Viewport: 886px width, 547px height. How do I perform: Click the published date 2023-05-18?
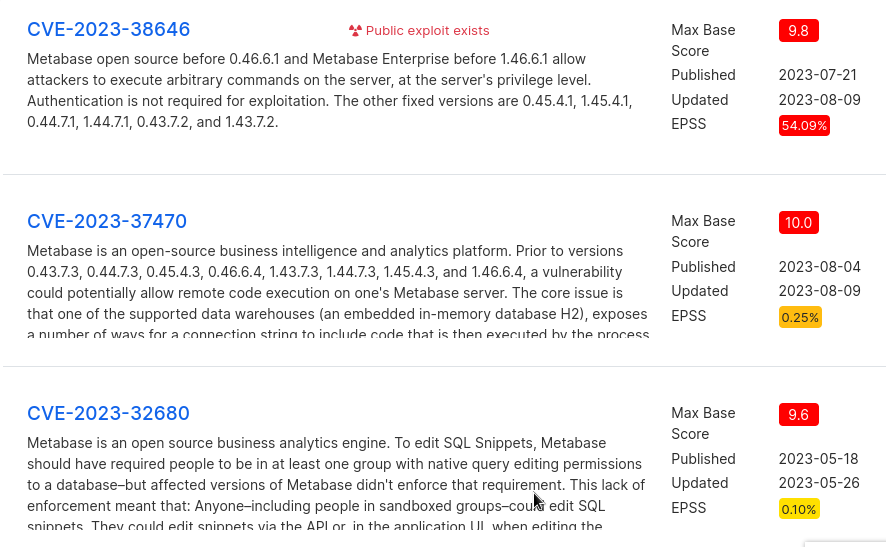[819, 458]
